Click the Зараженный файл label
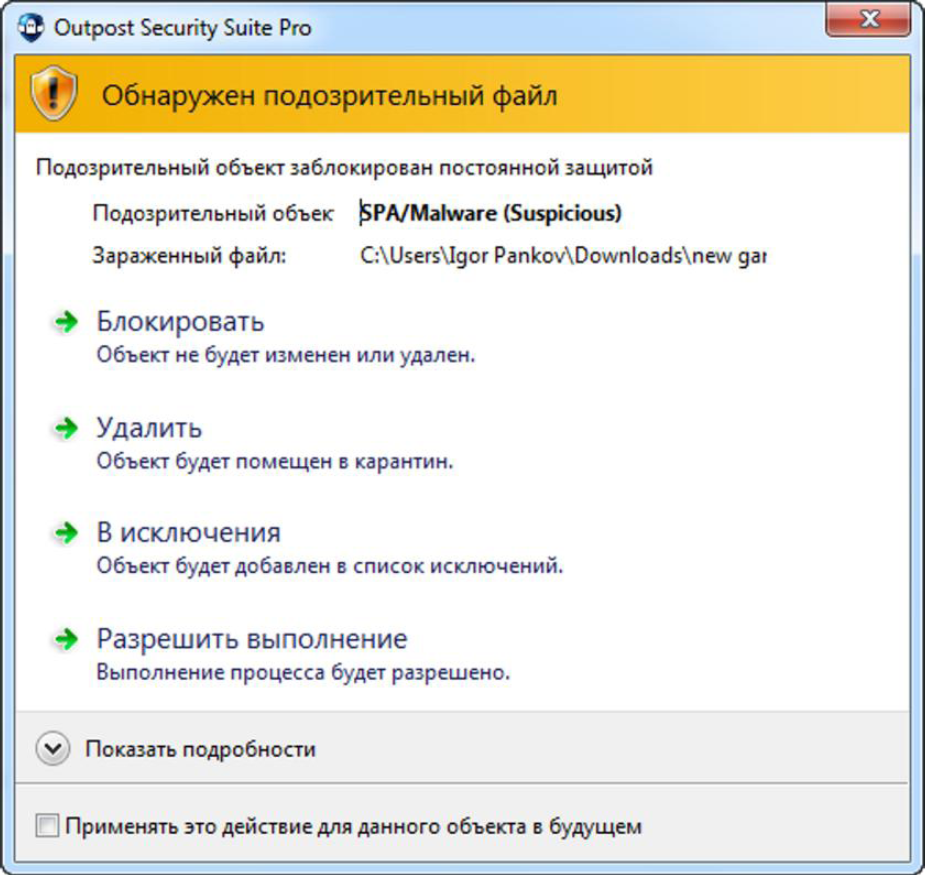The height and width of the screenshot is (875, 925). [189, 256]
